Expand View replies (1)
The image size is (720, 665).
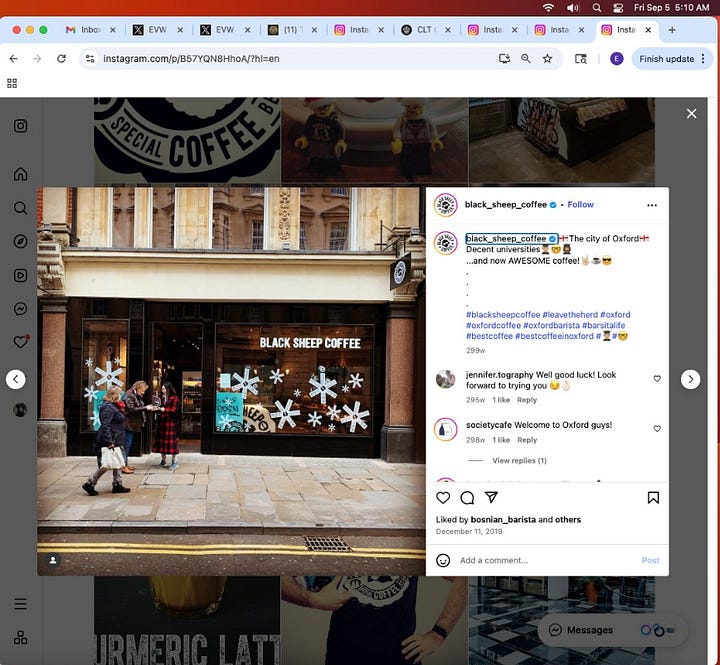[519, 461]
